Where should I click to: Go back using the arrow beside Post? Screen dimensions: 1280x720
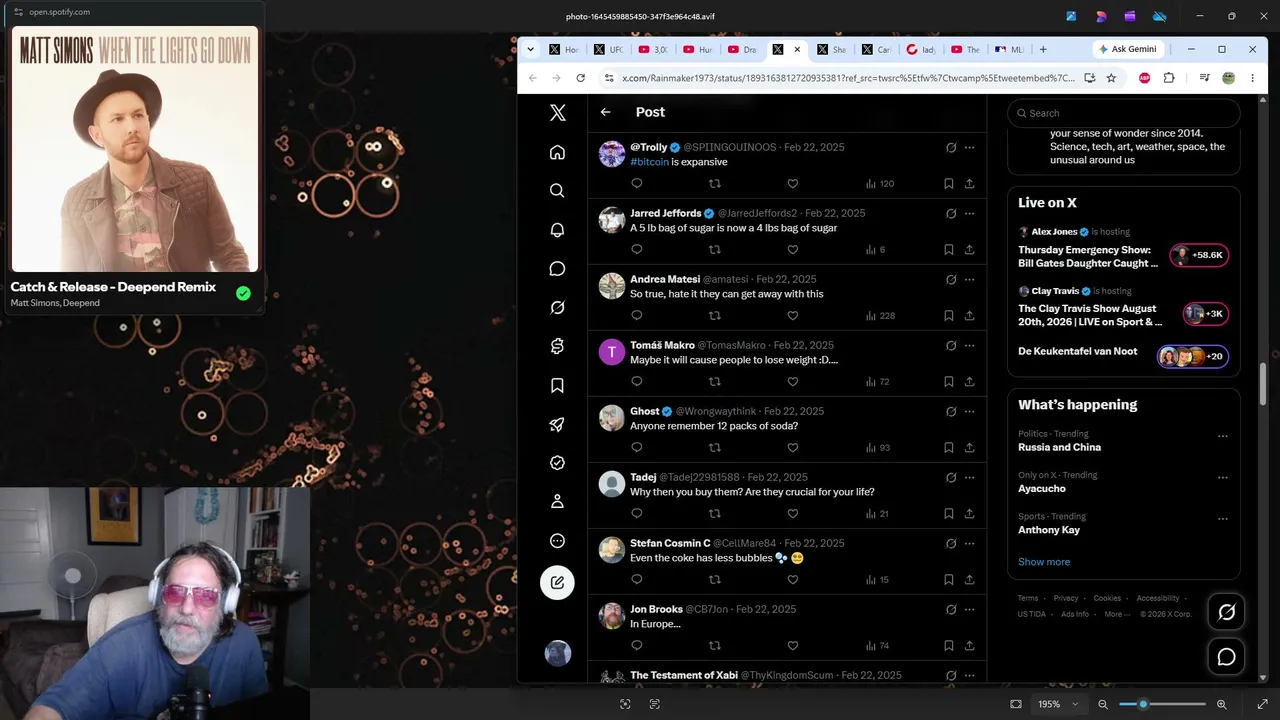coord(605,112)
